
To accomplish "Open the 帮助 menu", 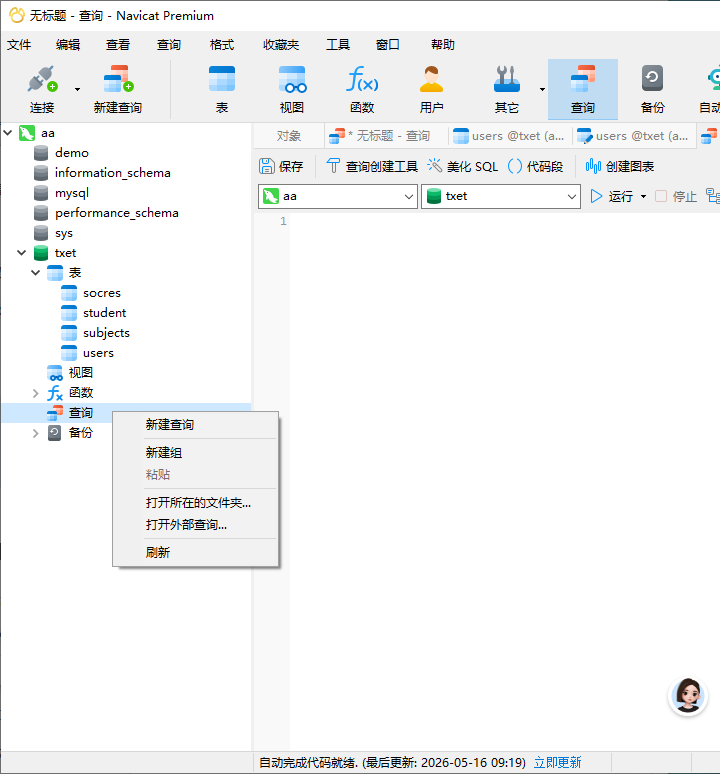I will click(443, 45).
